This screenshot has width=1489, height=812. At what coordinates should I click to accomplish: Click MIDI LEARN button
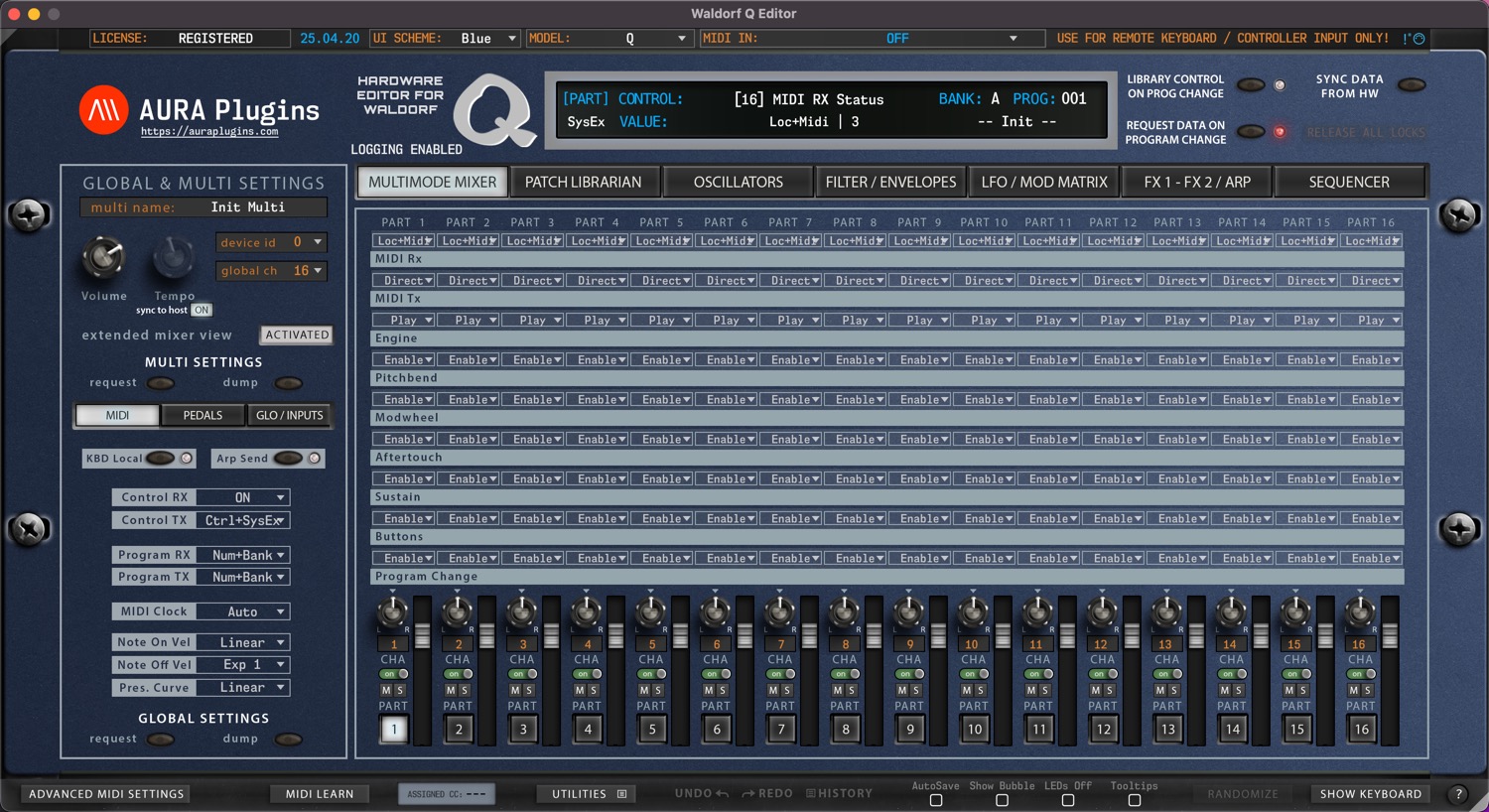coord(320,794)
